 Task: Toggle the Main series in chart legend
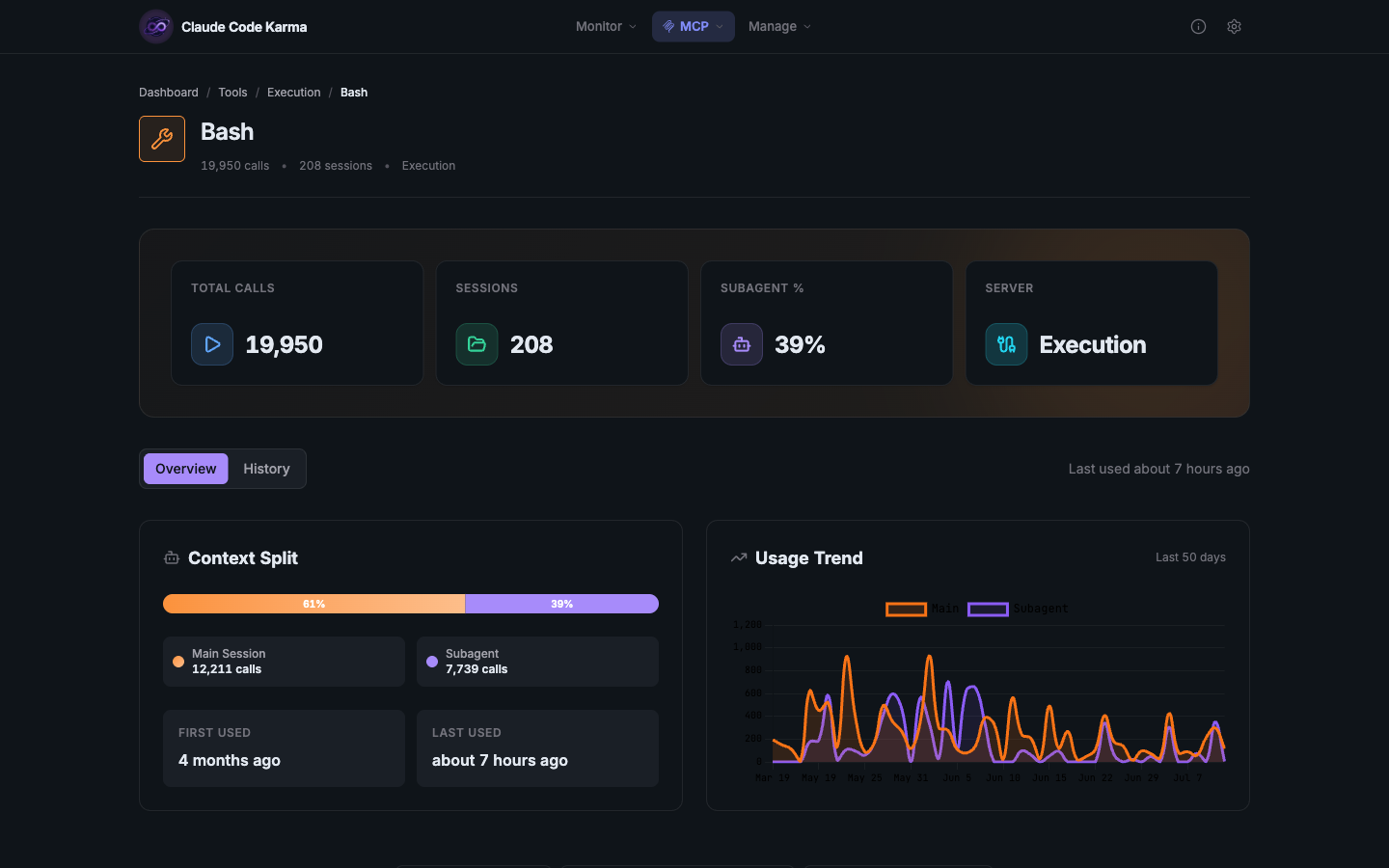pyautogui.click(x=923, y=609)
